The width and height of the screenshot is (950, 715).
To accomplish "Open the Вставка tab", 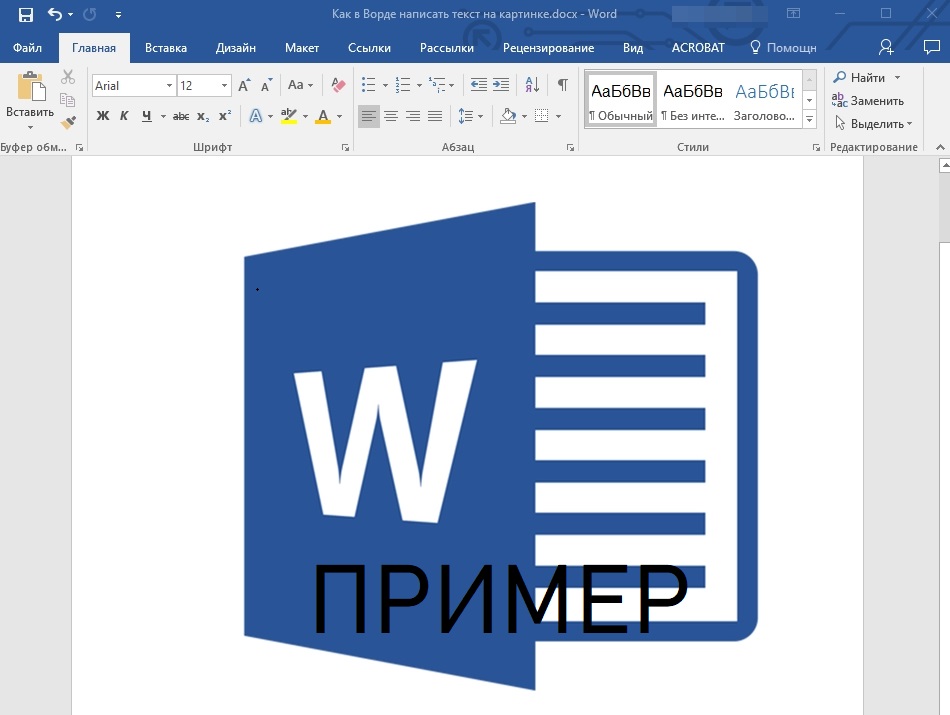I will tap(166, 48).
